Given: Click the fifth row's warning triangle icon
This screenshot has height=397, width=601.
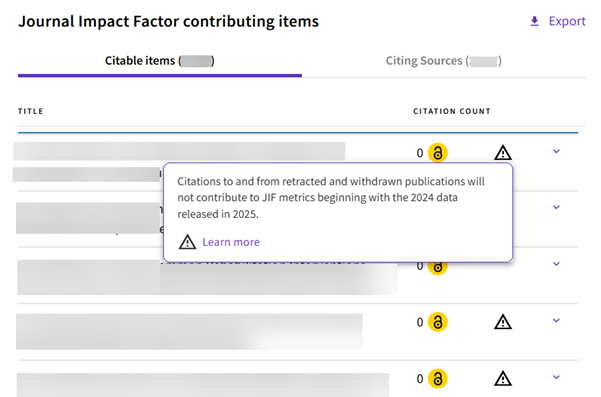Looking at the screenshot, I should coord(502,379).
